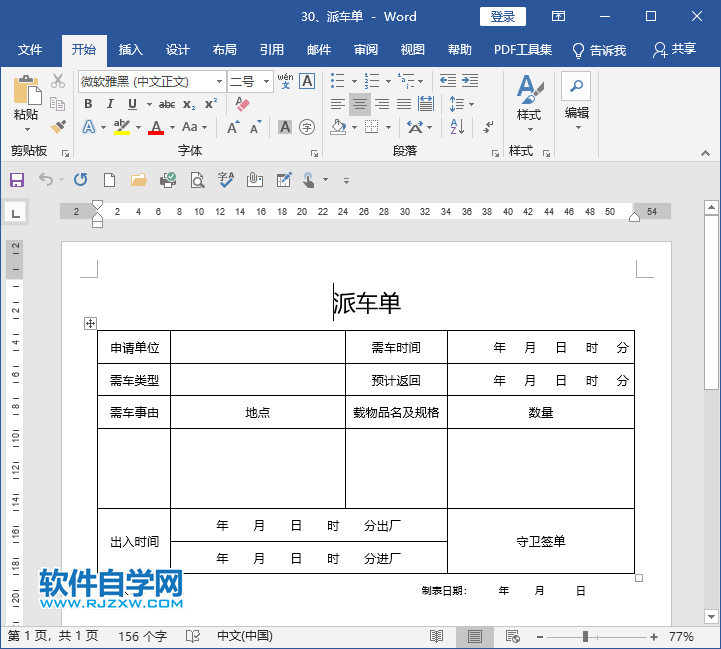Insert enclosed character (字) icon

[x=307, y=127]
